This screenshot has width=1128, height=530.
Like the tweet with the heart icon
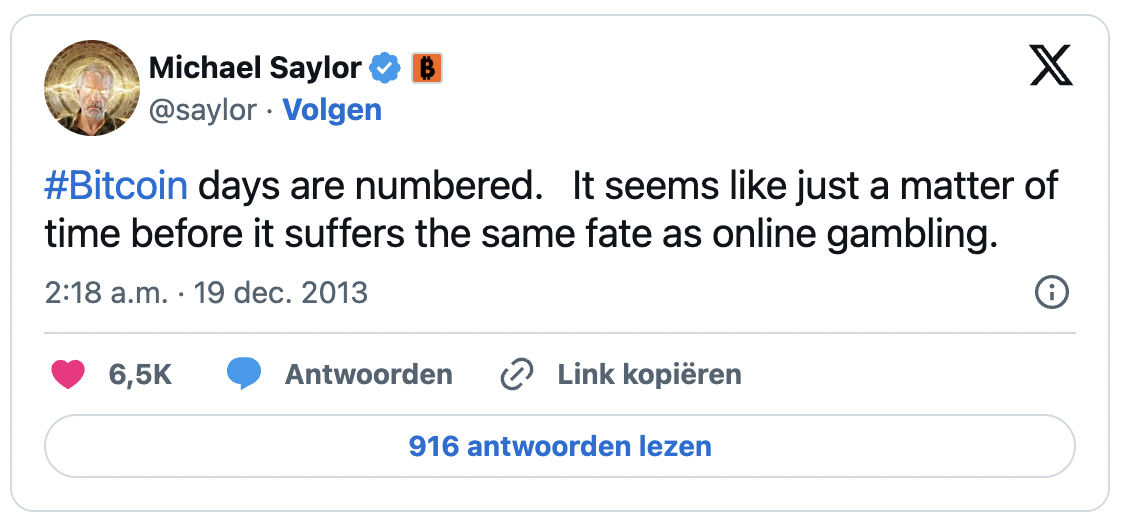[x=67, y=375]
